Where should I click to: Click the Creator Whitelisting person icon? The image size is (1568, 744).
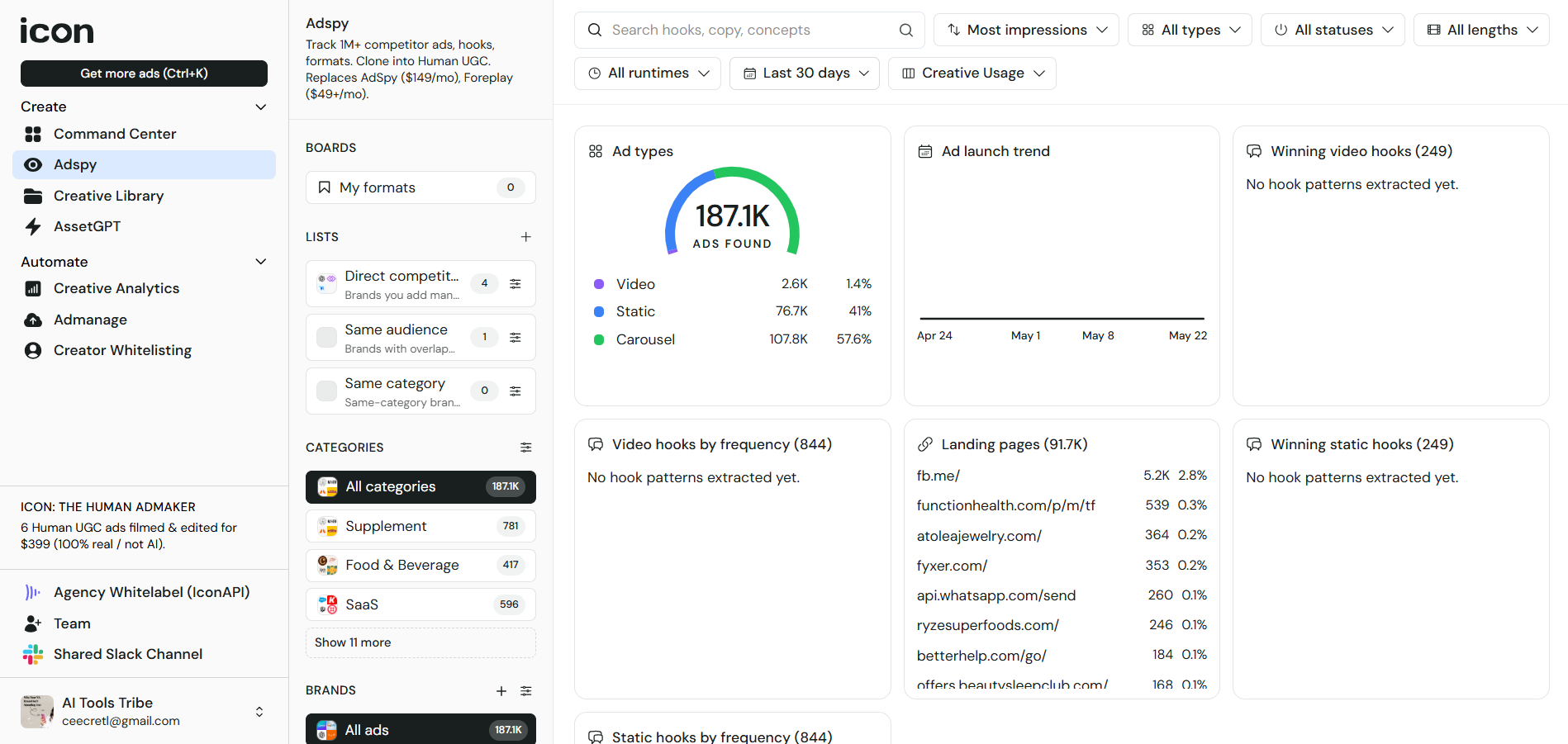pyautogui.click(x=33, y=350)
